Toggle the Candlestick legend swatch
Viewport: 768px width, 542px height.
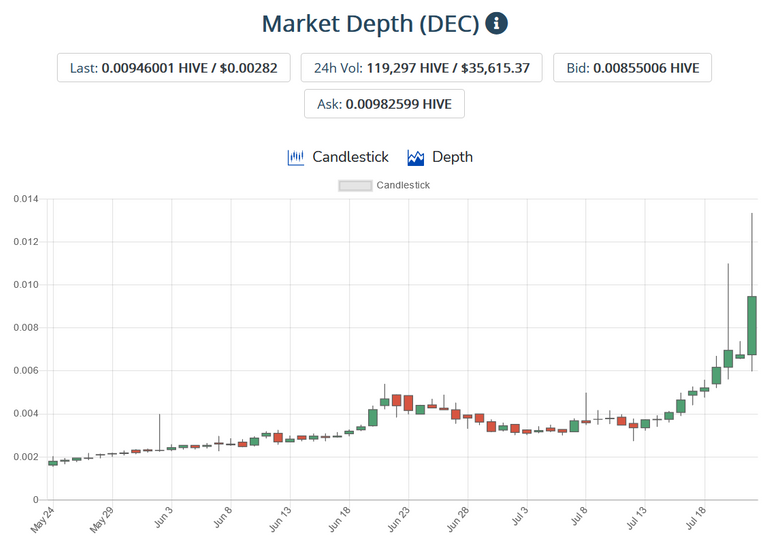[x=355, y=186]
